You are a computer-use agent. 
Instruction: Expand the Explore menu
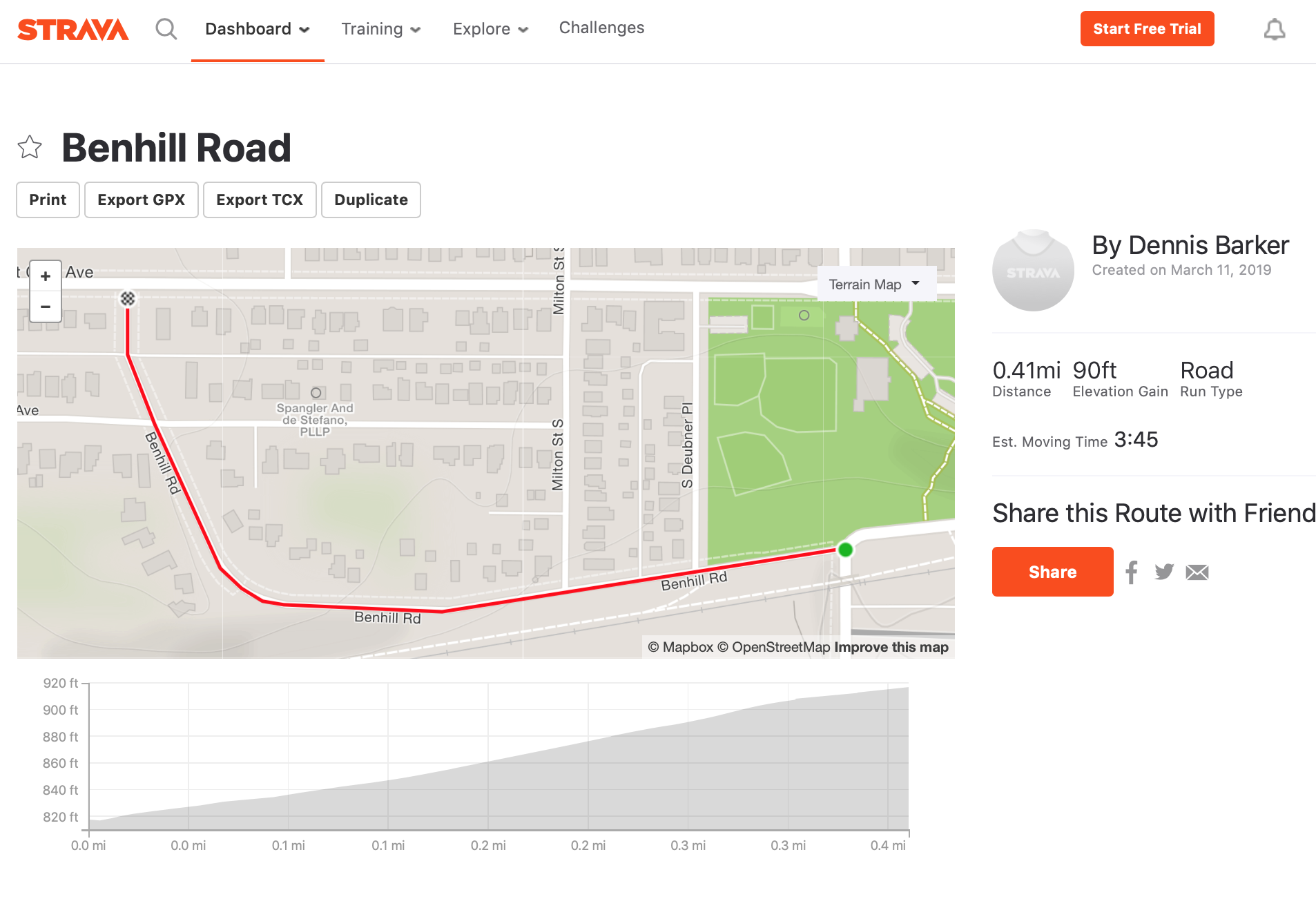point(490,29)
